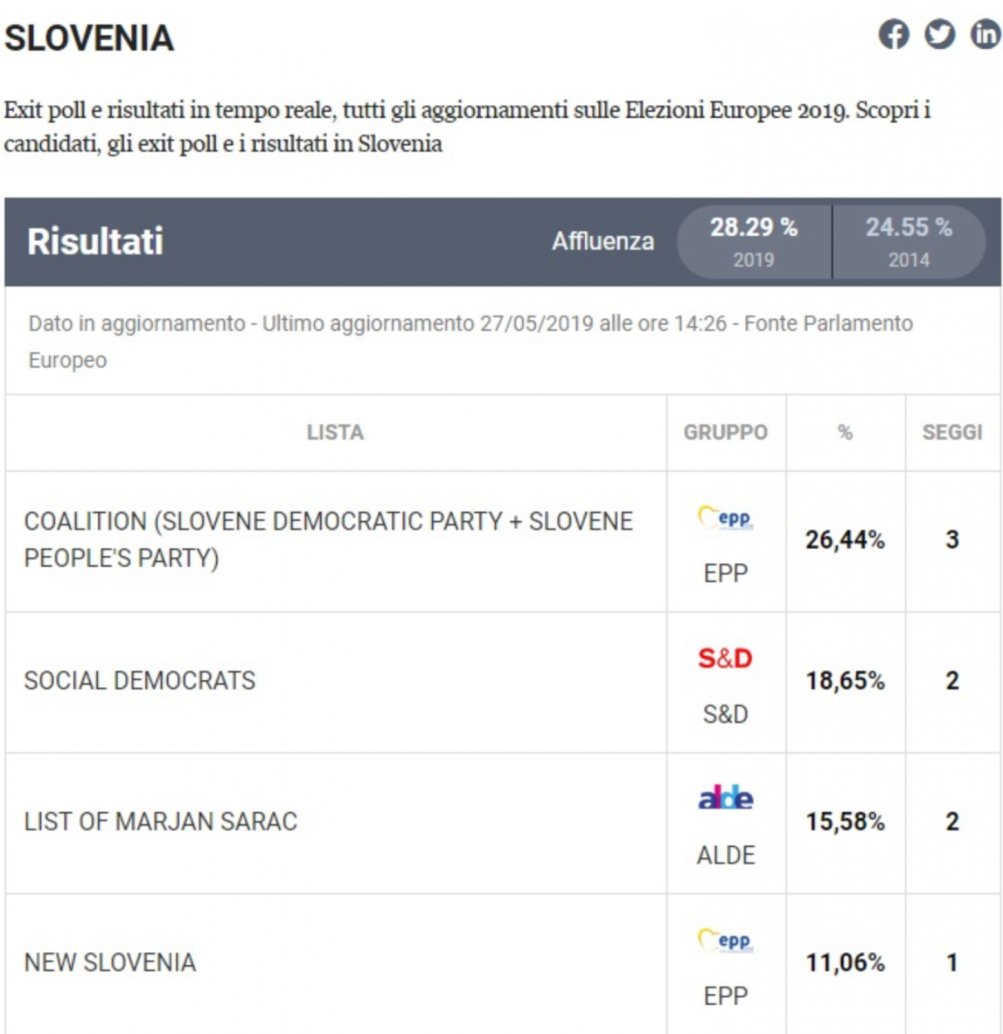Select the 24.55 % 2014 turnout pill
Image resolution: width=1003 pixels, height=1034 pixels.
tap(909, 241)
